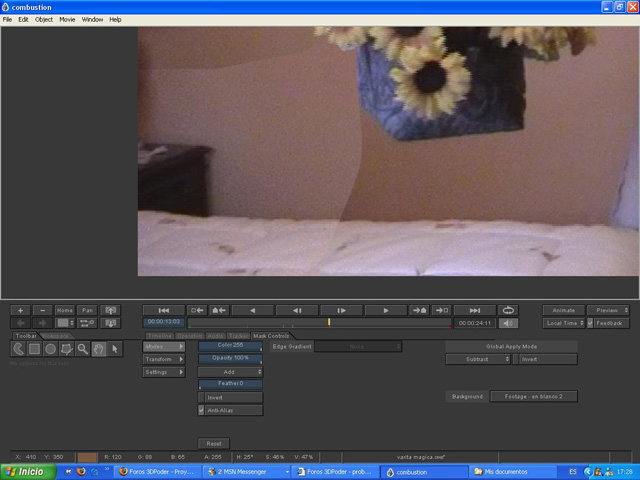The image size is (640, 480).
Task: Click the Background footage button
Action: [533, 396]
